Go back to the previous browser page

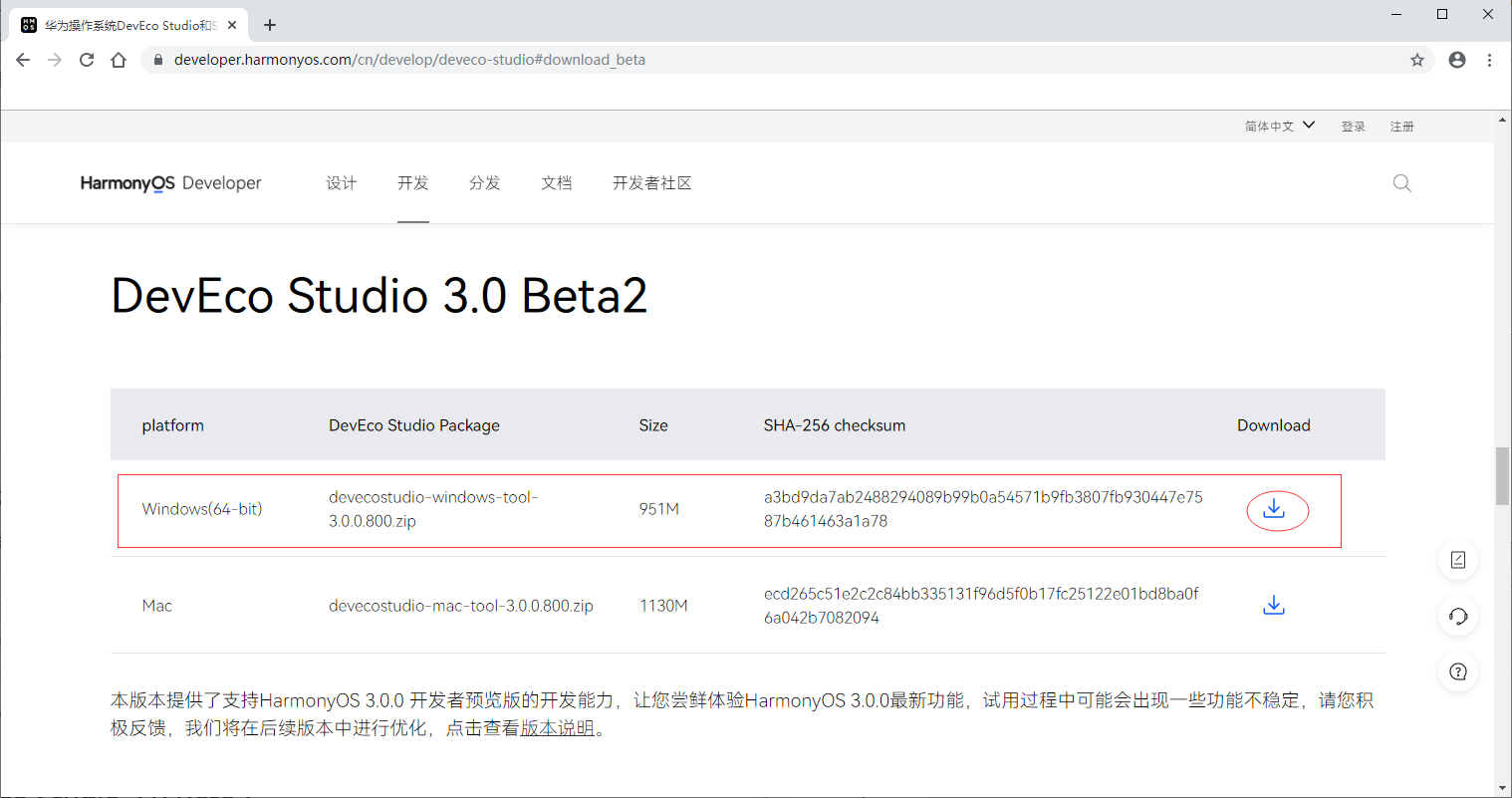coord(23,60)
